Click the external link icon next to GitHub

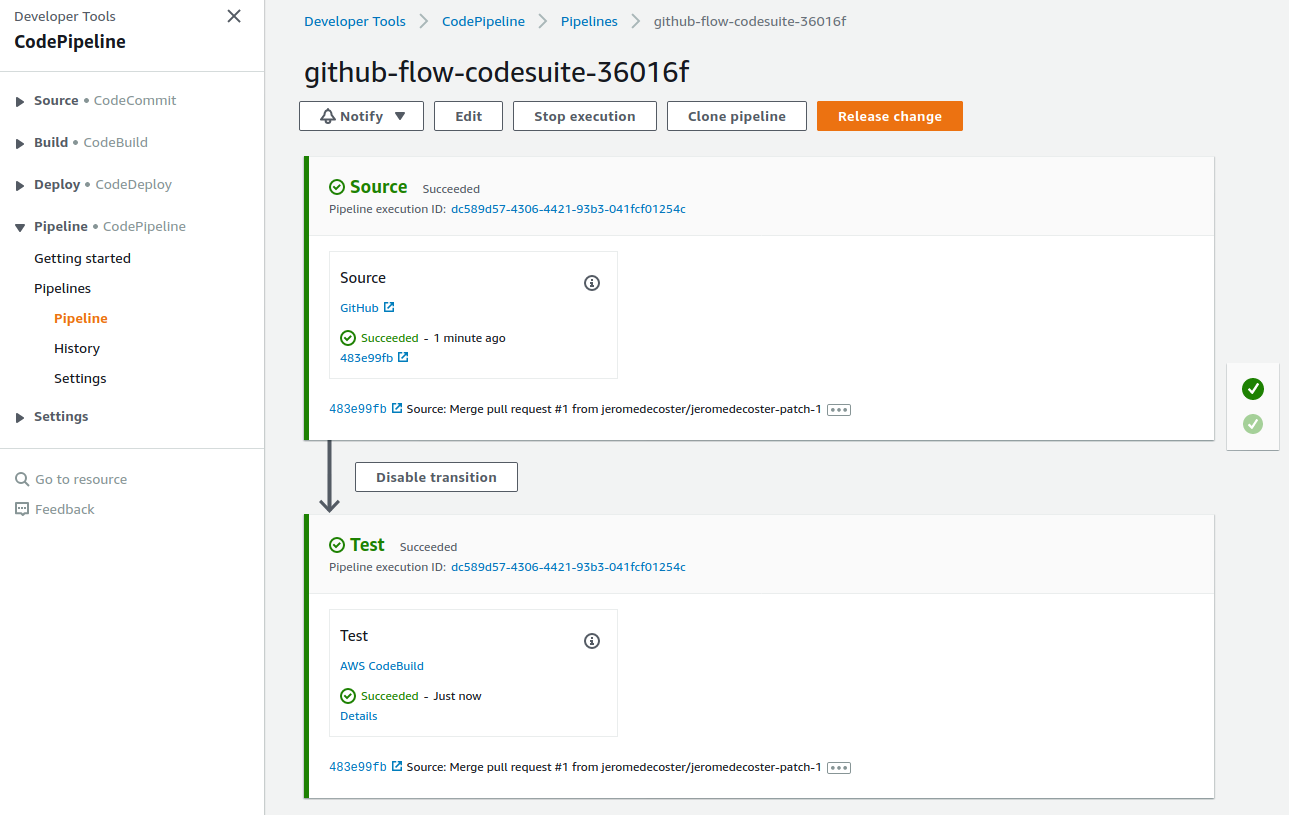(x=389, y=307)
